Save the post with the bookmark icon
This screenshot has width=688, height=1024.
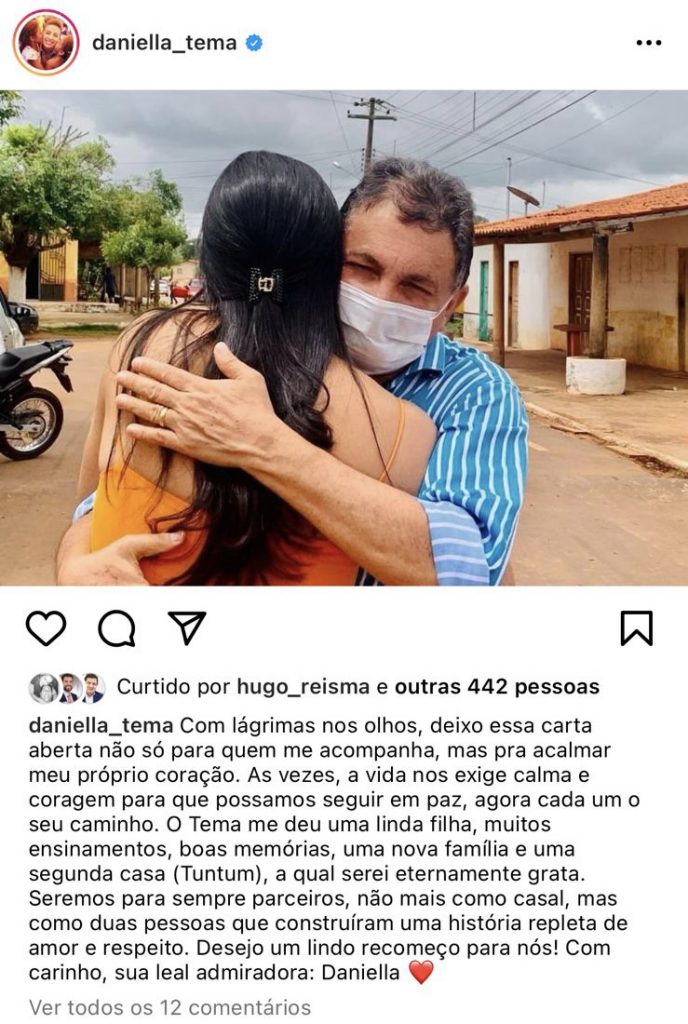pos(636,628)
